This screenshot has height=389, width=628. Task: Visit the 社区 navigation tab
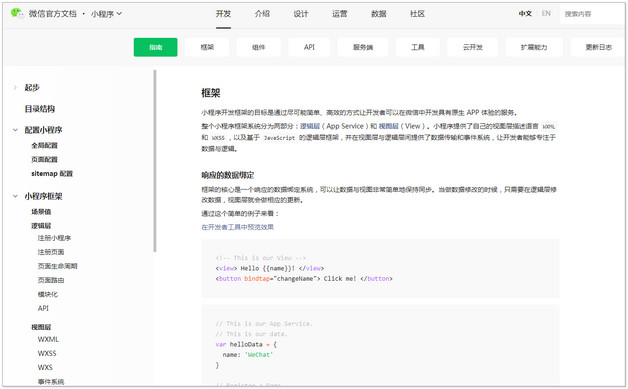click(x=417, y=14)
